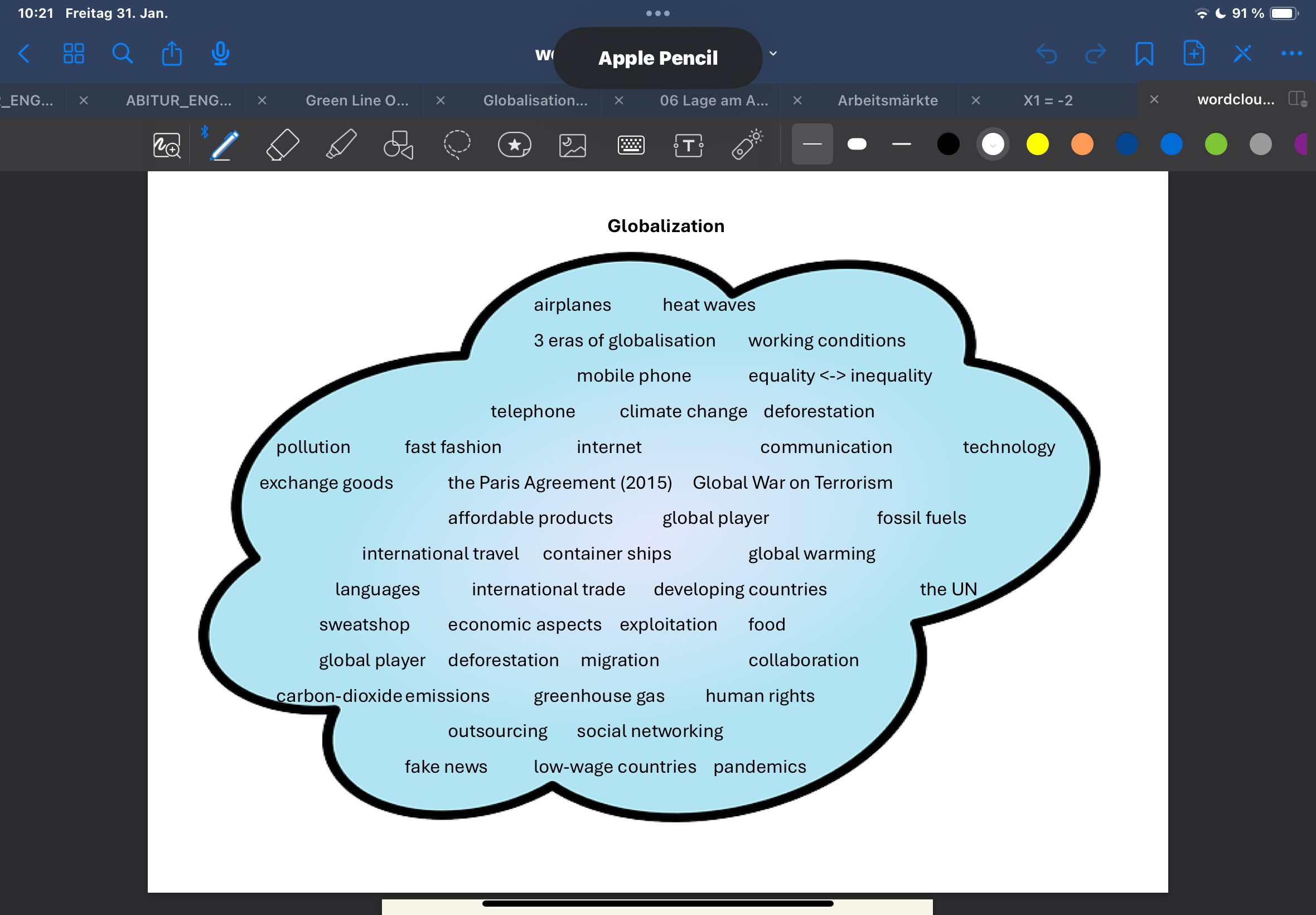Select the Lasso tool
This screenshot has width=1316, height=915.
(457, 145)
